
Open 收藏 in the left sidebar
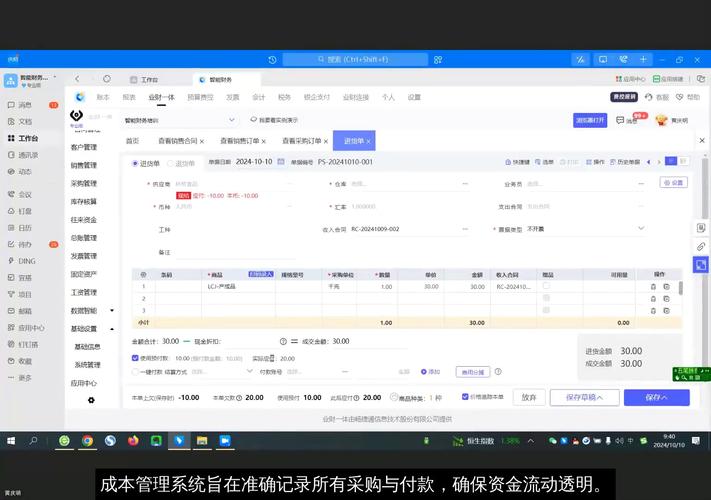coord(20,361)
